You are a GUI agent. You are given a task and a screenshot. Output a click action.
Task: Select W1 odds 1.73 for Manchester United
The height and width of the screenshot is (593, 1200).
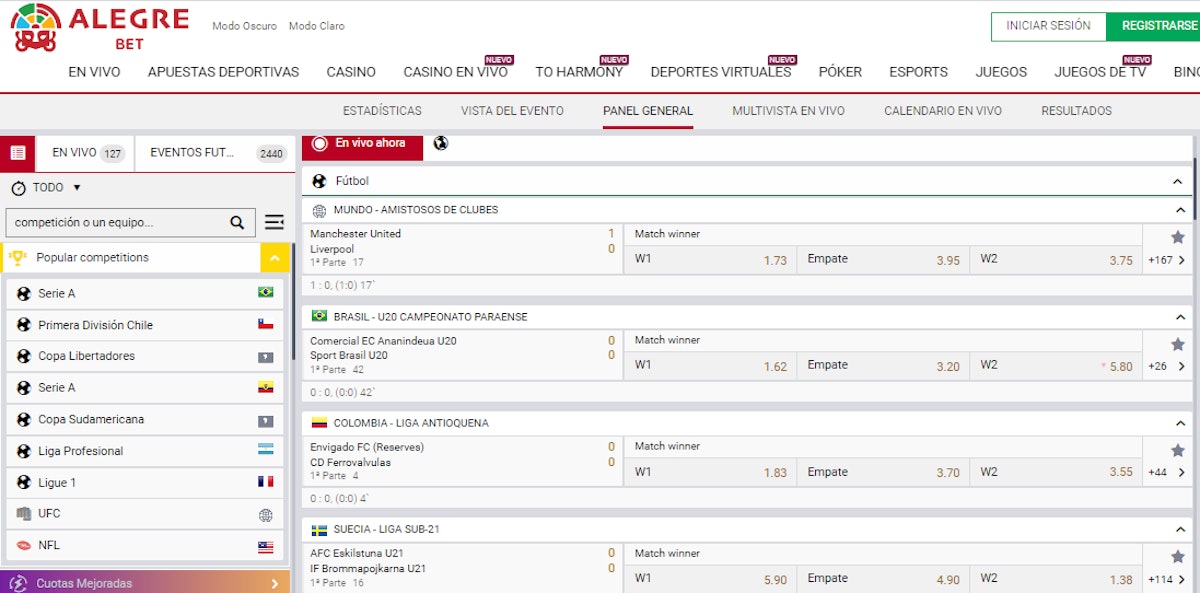710,259
